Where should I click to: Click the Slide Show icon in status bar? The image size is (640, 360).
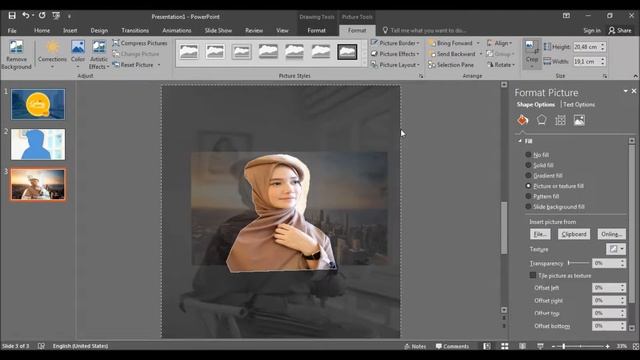click(540, 346)
